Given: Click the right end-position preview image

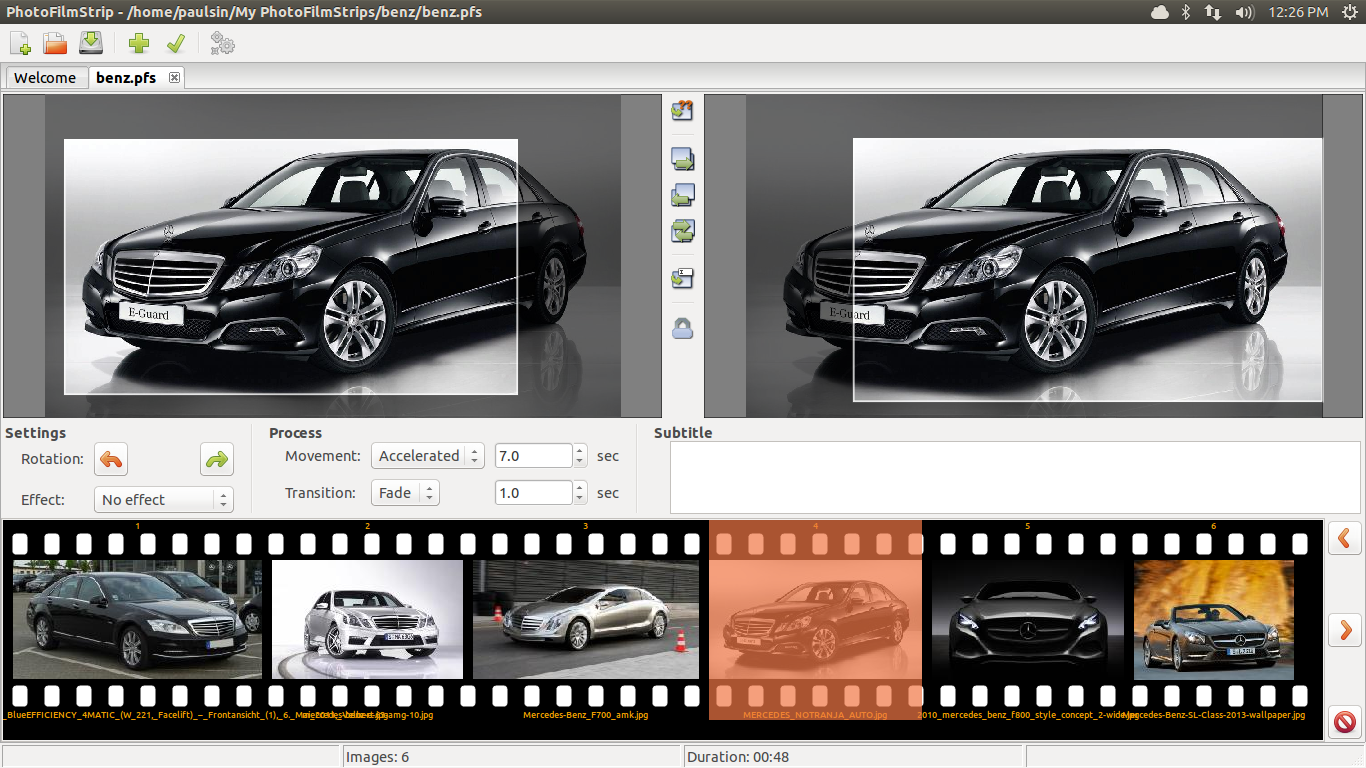Looking at the screenshot, I should pos(1033,256).
